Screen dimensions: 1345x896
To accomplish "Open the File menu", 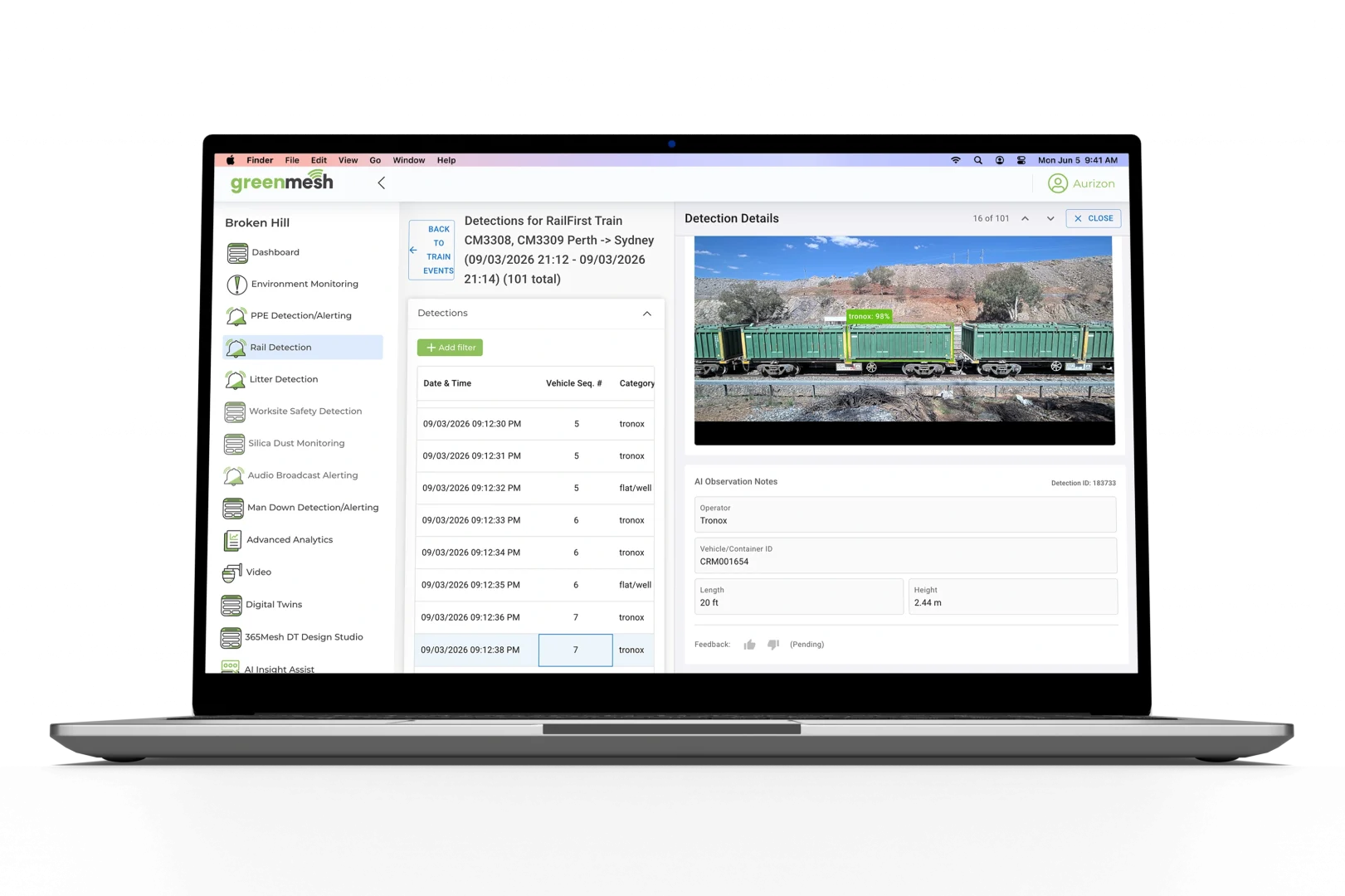I will (x=292, y=160).
